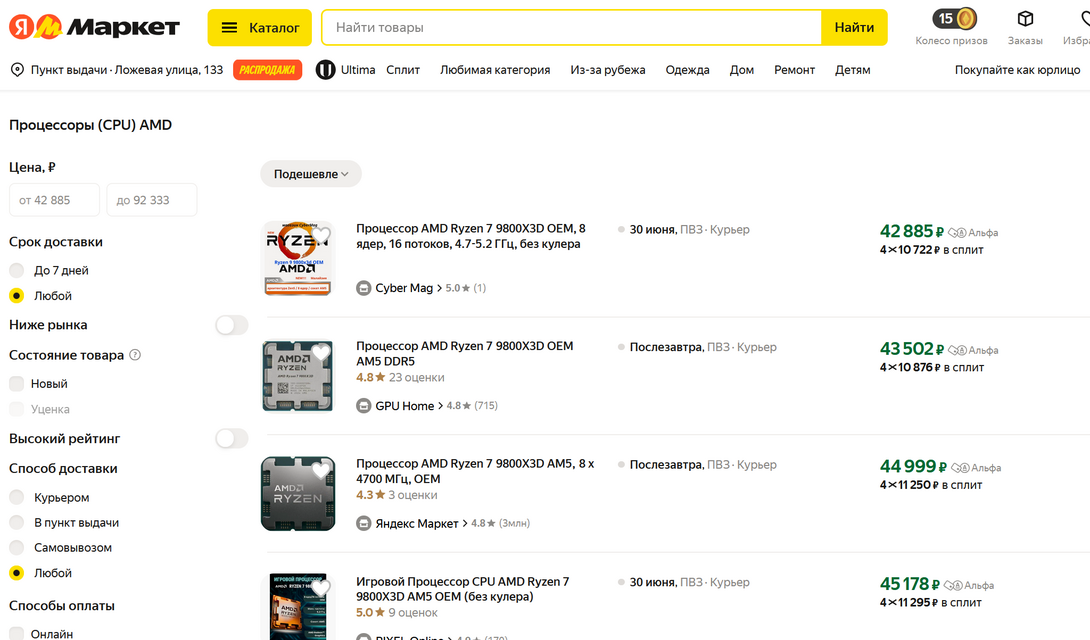Enable the Ниже рынка toggle
The image size is (1090, 640).
[231, 325]
